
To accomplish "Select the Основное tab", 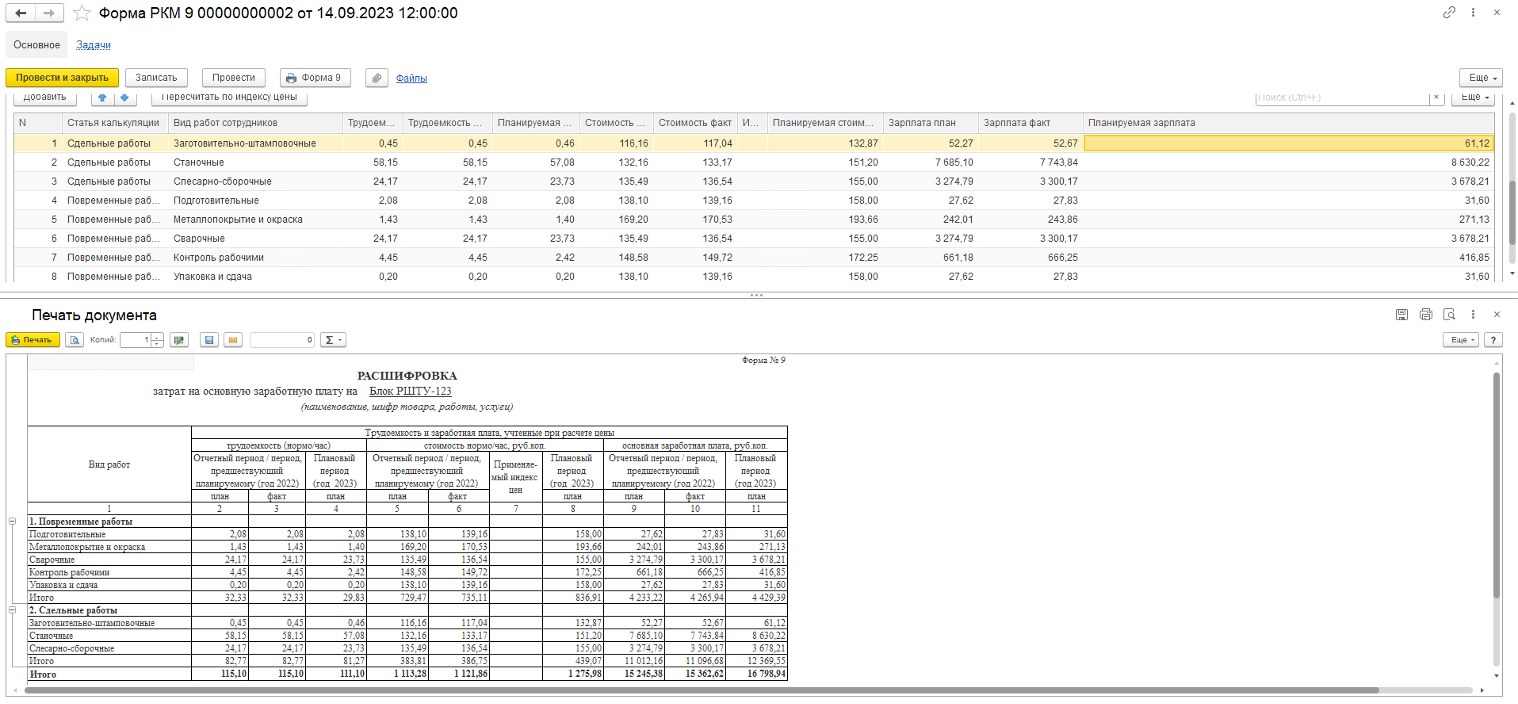I will point(36,45).
